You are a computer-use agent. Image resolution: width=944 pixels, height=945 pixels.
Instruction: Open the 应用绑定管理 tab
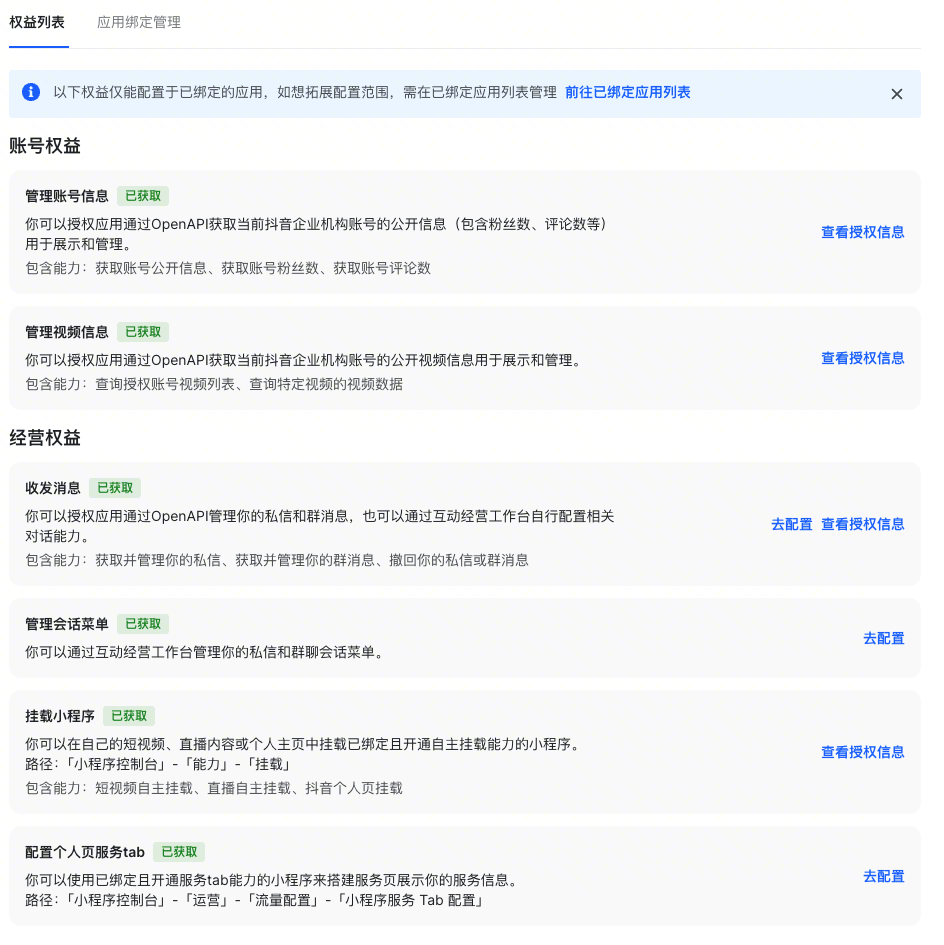pyautogui.click(x=139, y=22)
